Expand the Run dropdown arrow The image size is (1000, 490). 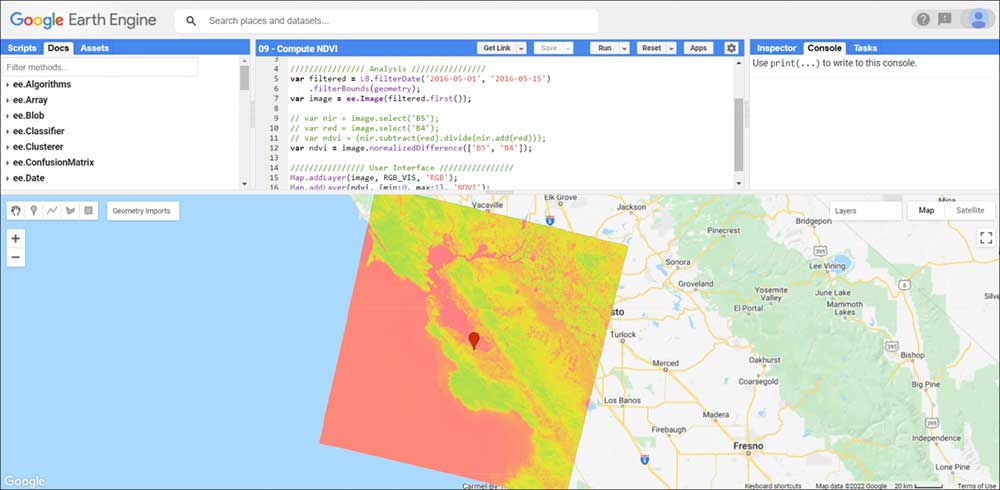(624, 48)
